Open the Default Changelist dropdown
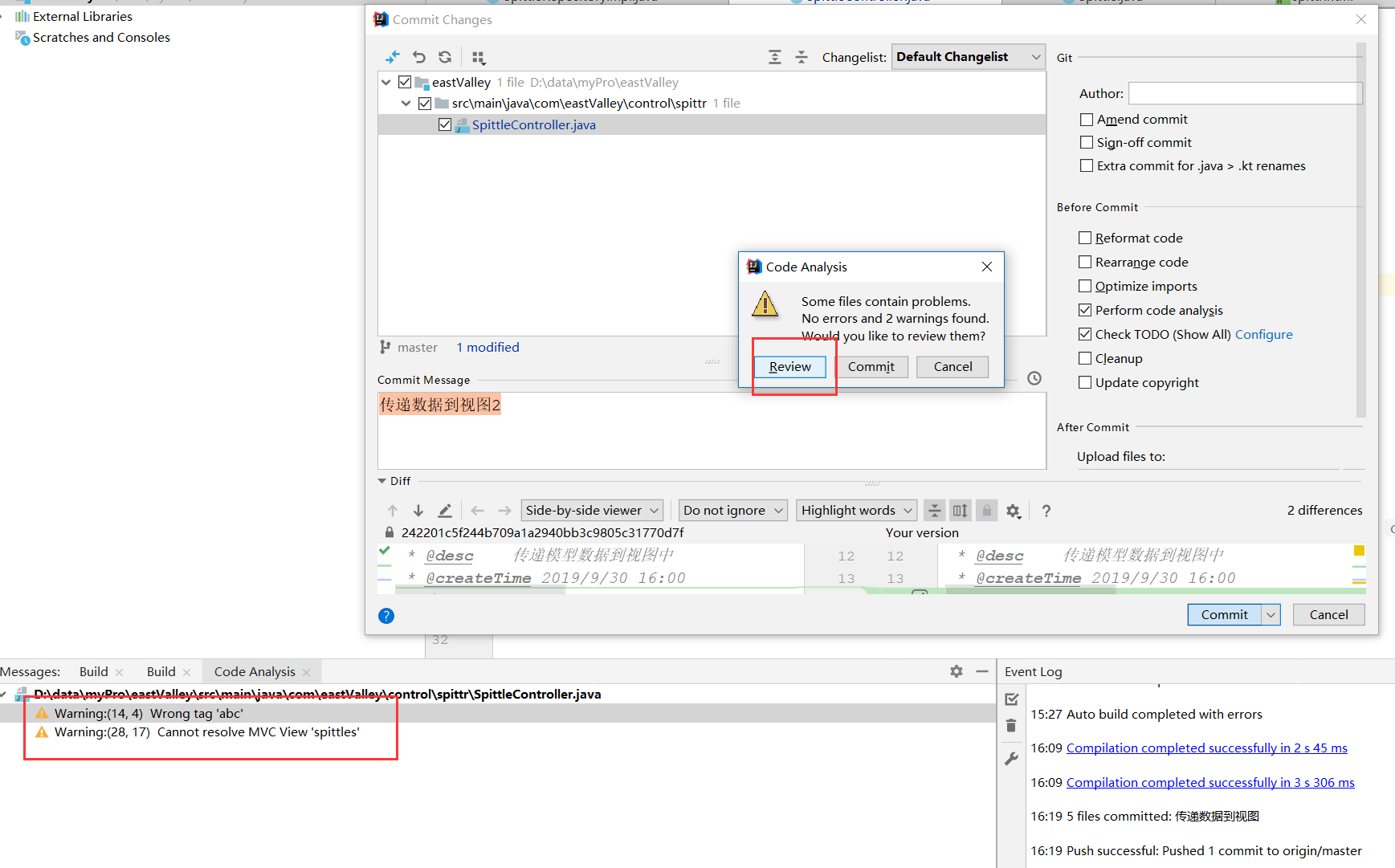Viewport: 1395px width, 868px height. click(968, 56)
